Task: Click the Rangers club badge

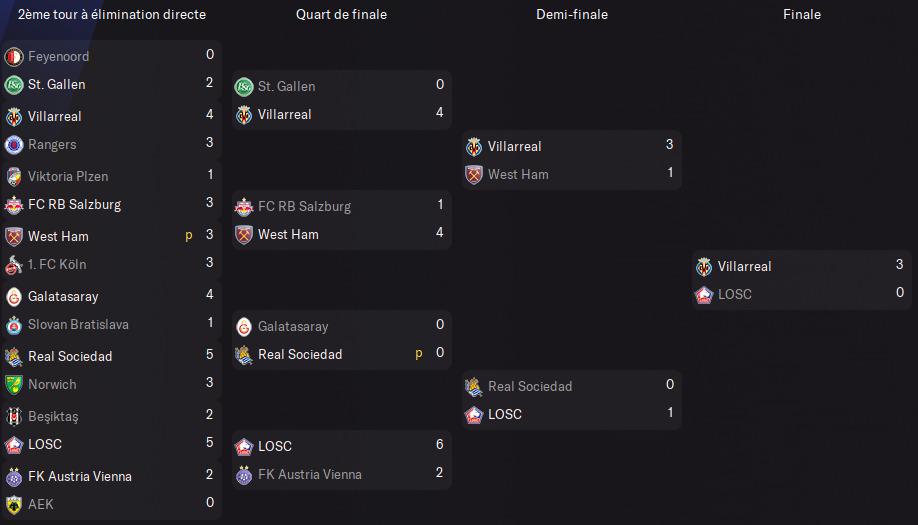Action: point(14,145)
